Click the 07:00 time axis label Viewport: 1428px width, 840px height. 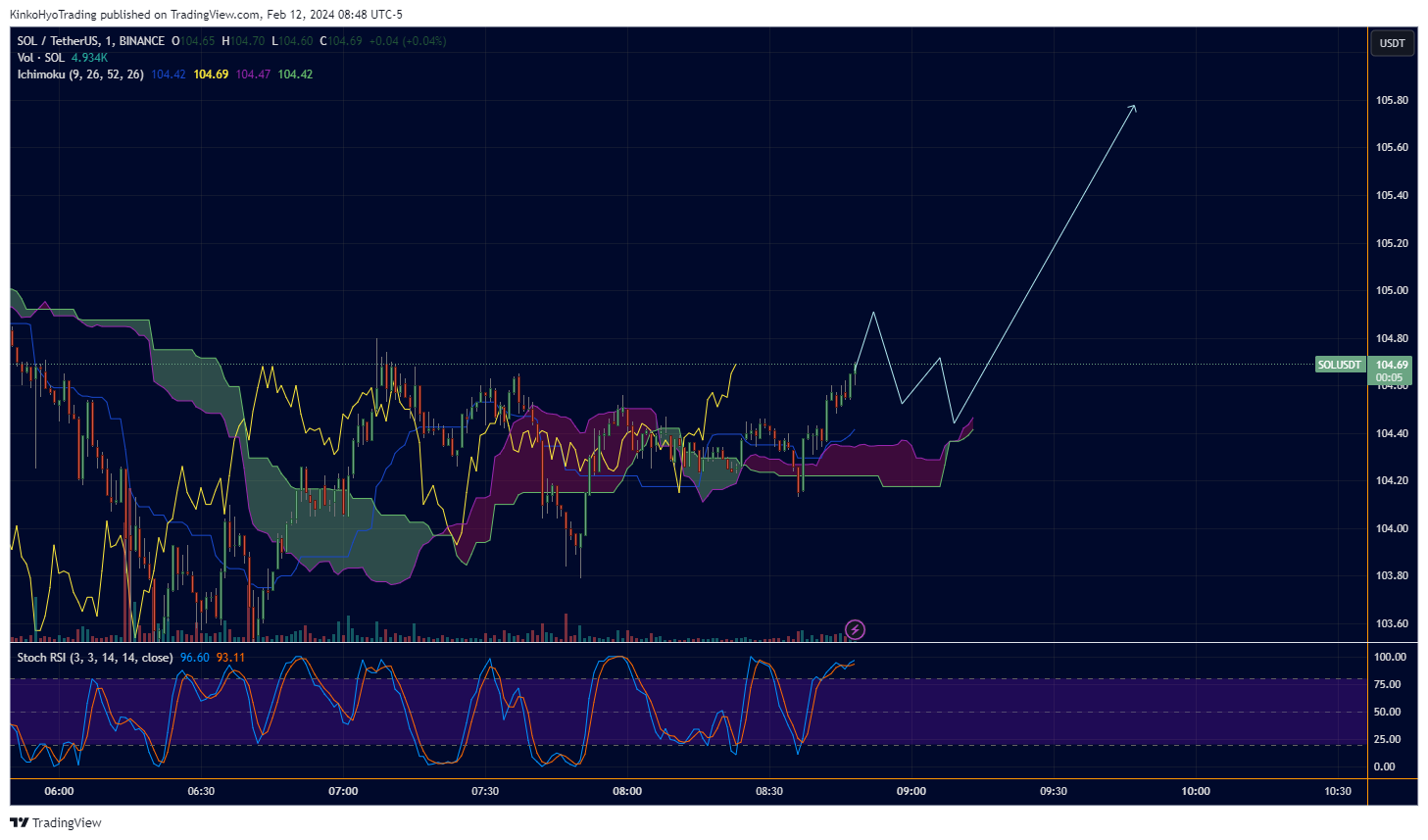click(x=343, y=791)
